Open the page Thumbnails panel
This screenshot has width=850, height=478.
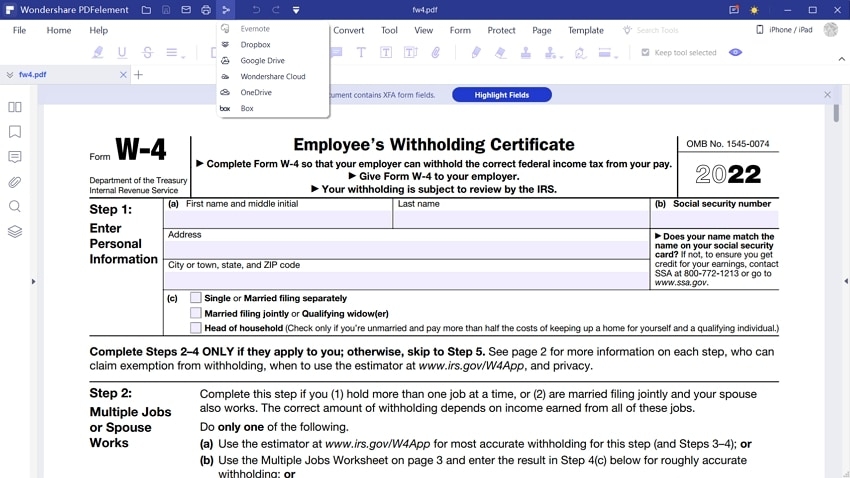point(15,107)
